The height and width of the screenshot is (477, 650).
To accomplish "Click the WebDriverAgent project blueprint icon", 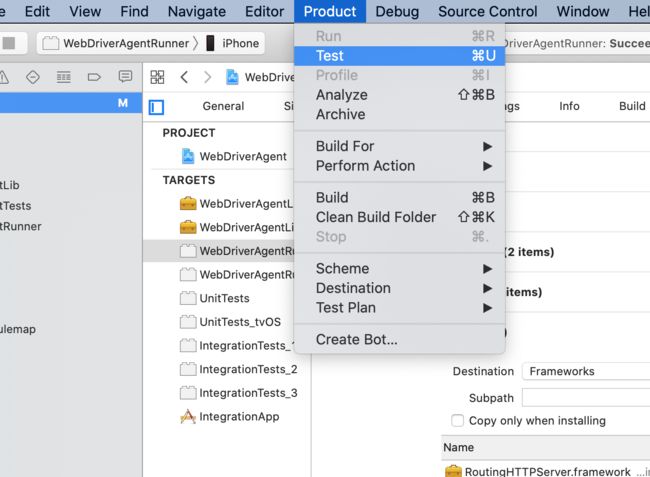I will (188, 156).
